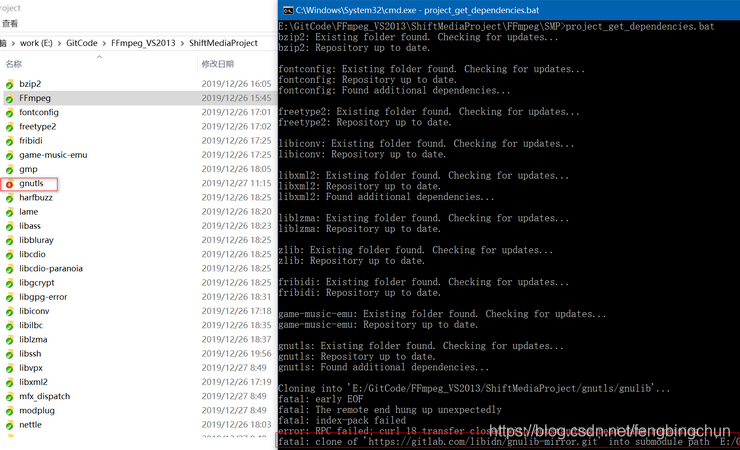The height and width of the screenshot is (450, 740).
Task: Click 'index-pack failed' line in cmd window
Action: pos(342,420)
